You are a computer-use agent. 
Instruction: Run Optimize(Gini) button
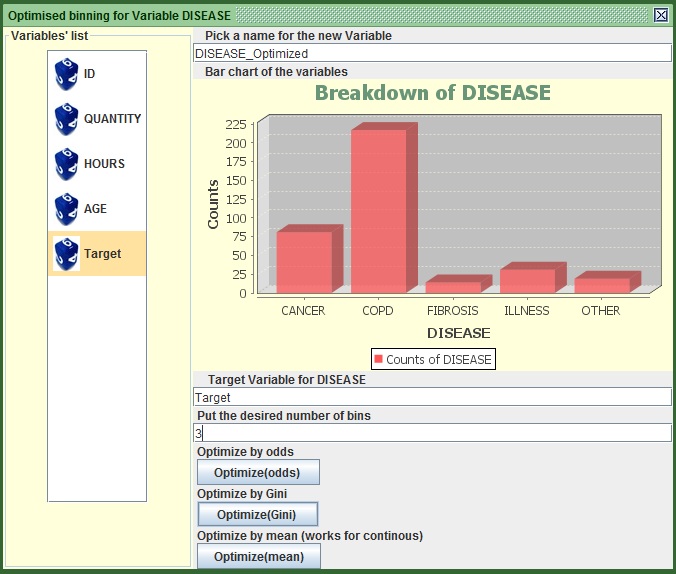click(257, 514)
